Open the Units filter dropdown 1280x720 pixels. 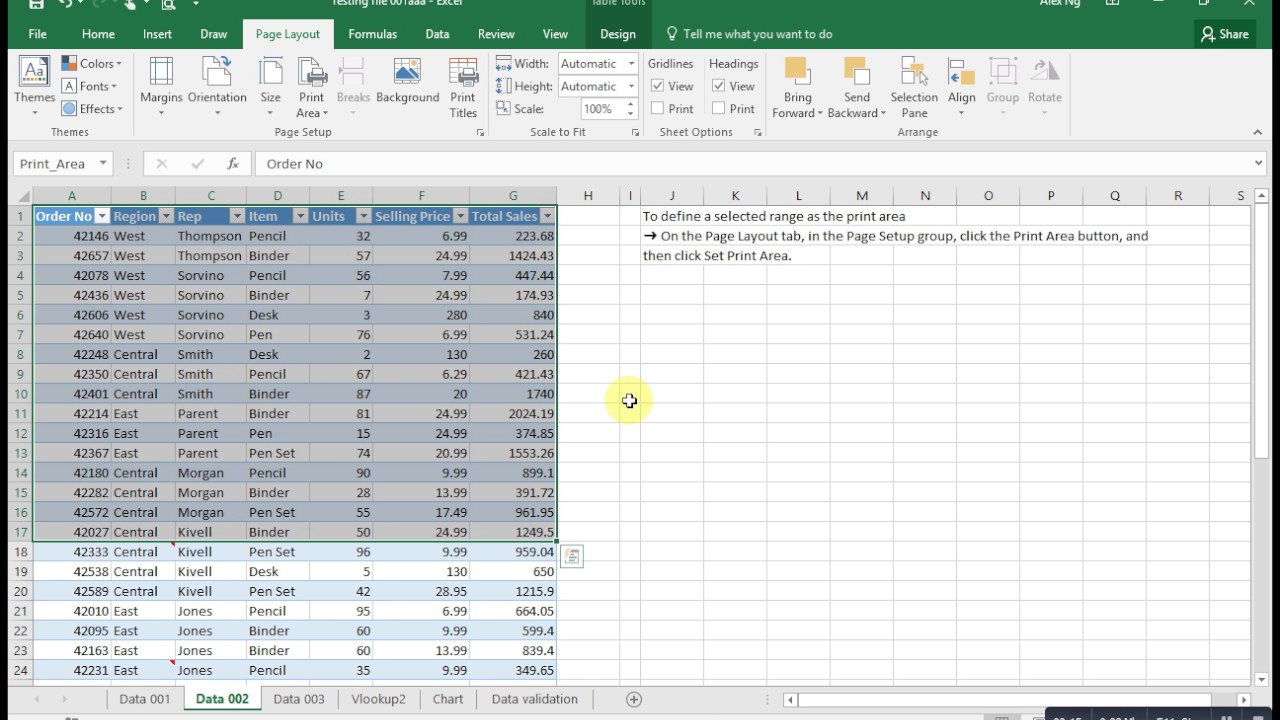tap(364, 216)
